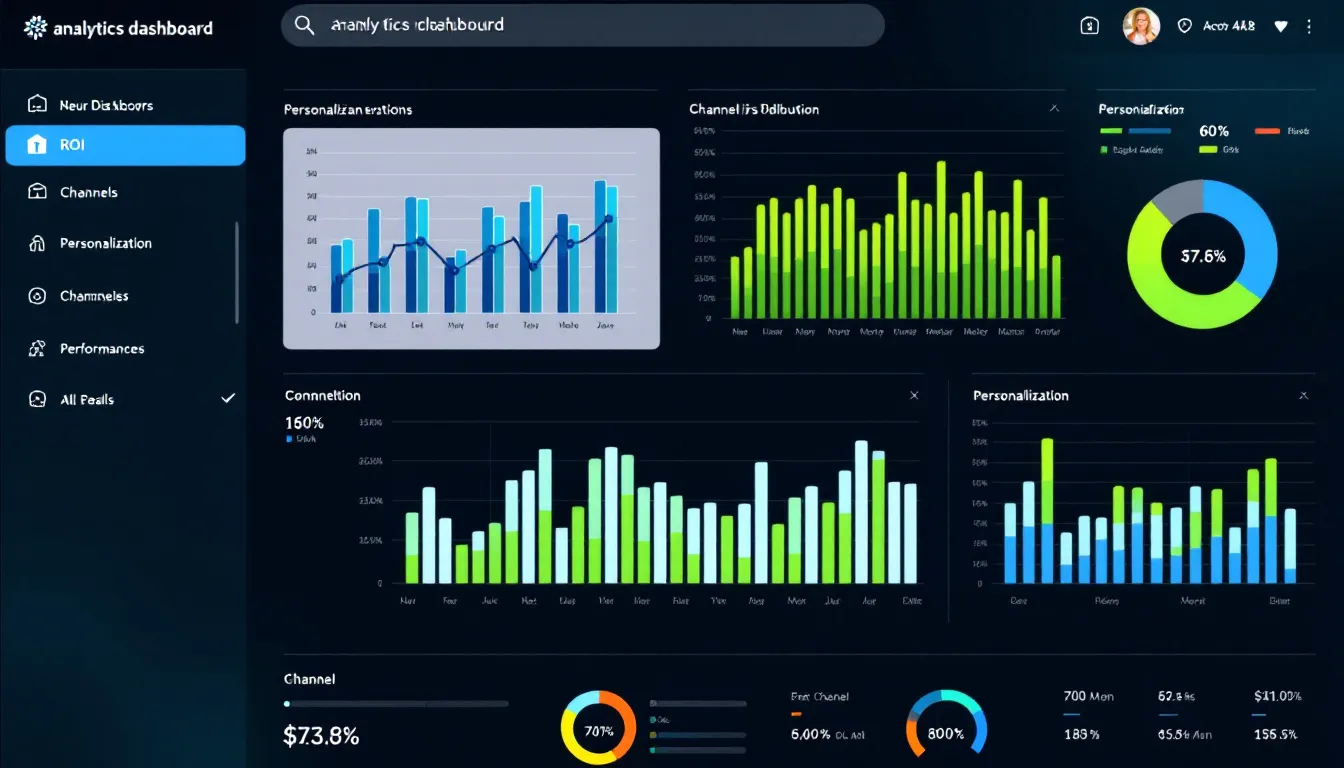
Task: Click the 57.6% donut chart center
Action: coord(1203,256)
